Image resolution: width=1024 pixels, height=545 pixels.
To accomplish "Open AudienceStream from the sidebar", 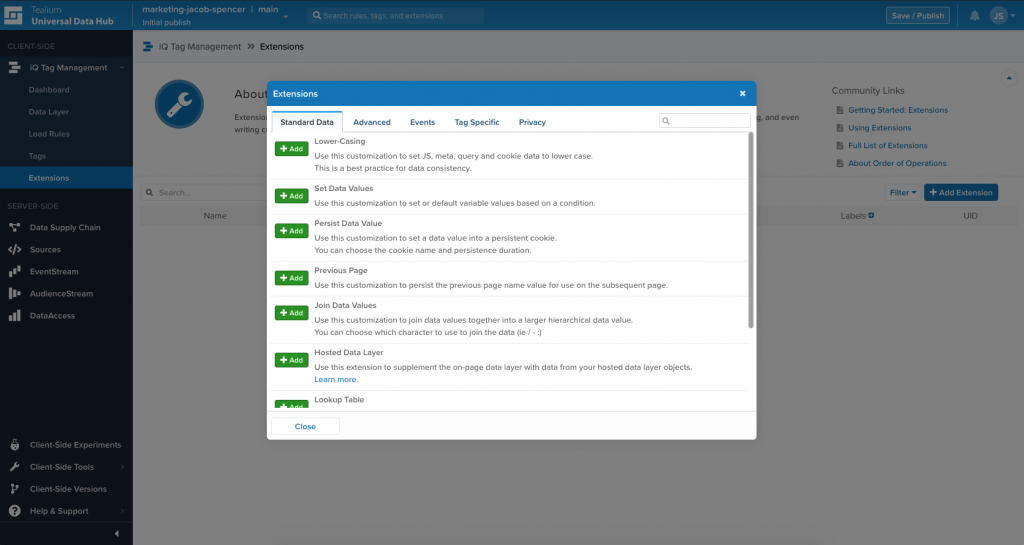I will pos(61,294).
